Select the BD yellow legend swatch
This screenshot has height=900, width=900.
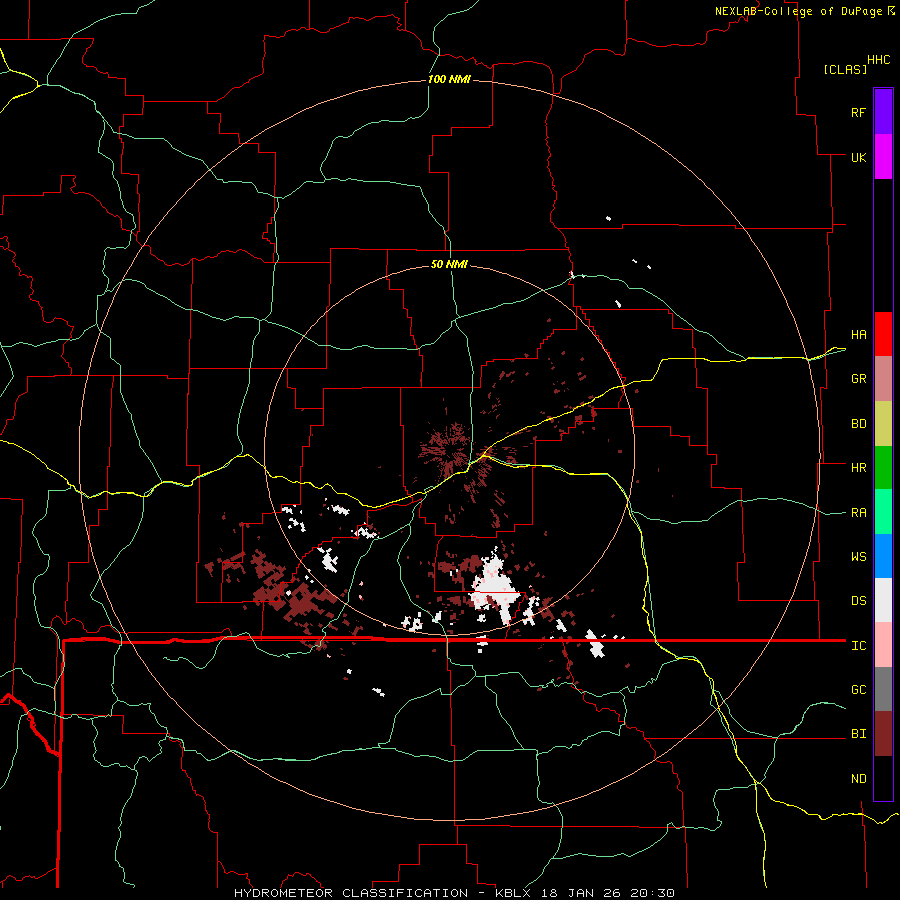883,424
